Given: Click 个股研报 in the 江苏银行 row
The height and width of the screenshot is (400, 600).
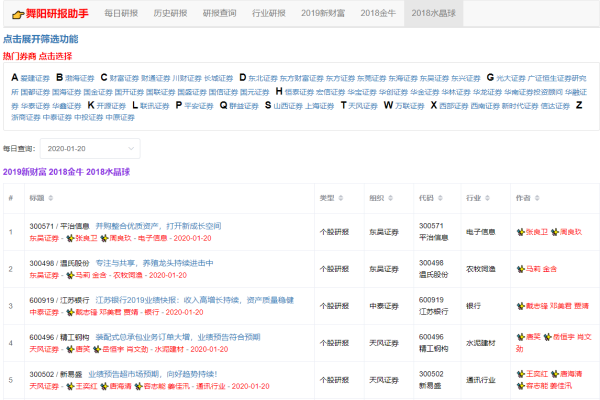Looking at the screenshot, I should (334, 306).
